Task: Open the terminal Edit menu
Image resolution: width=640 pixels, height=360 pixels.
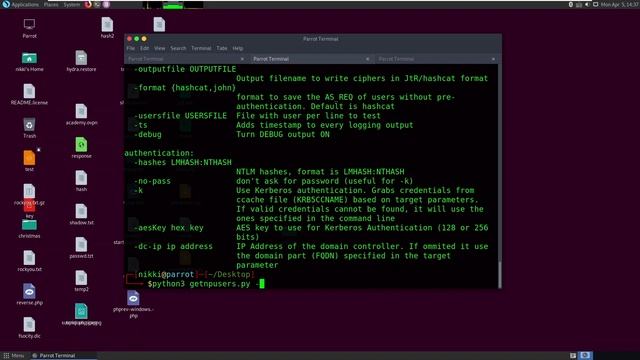Action: (x=144, y=48)
